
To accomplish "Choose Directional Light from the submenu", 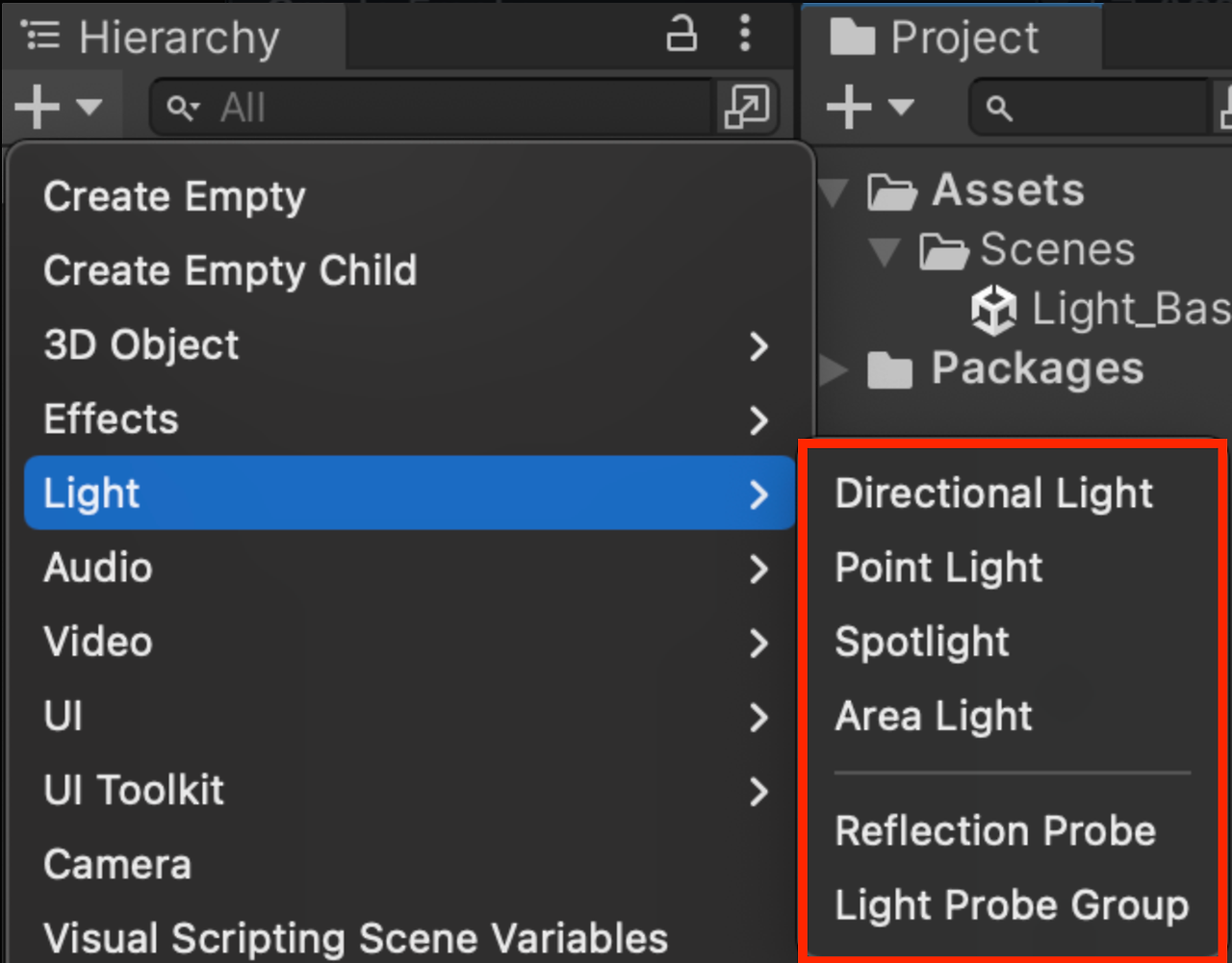I will pyautogui.click(x=993, y=494).
